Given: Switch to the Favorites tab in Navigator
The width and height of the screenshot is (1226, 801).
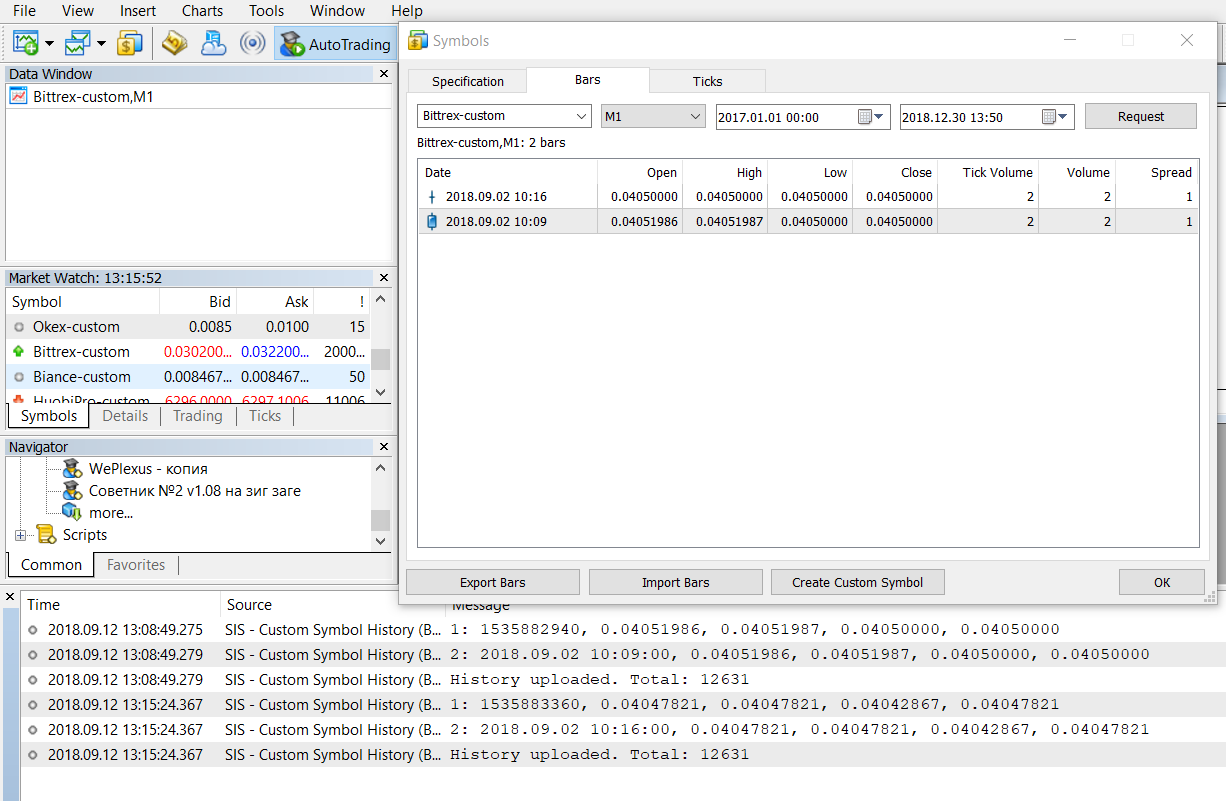Looking at the screenshot, I should point(136,565).
